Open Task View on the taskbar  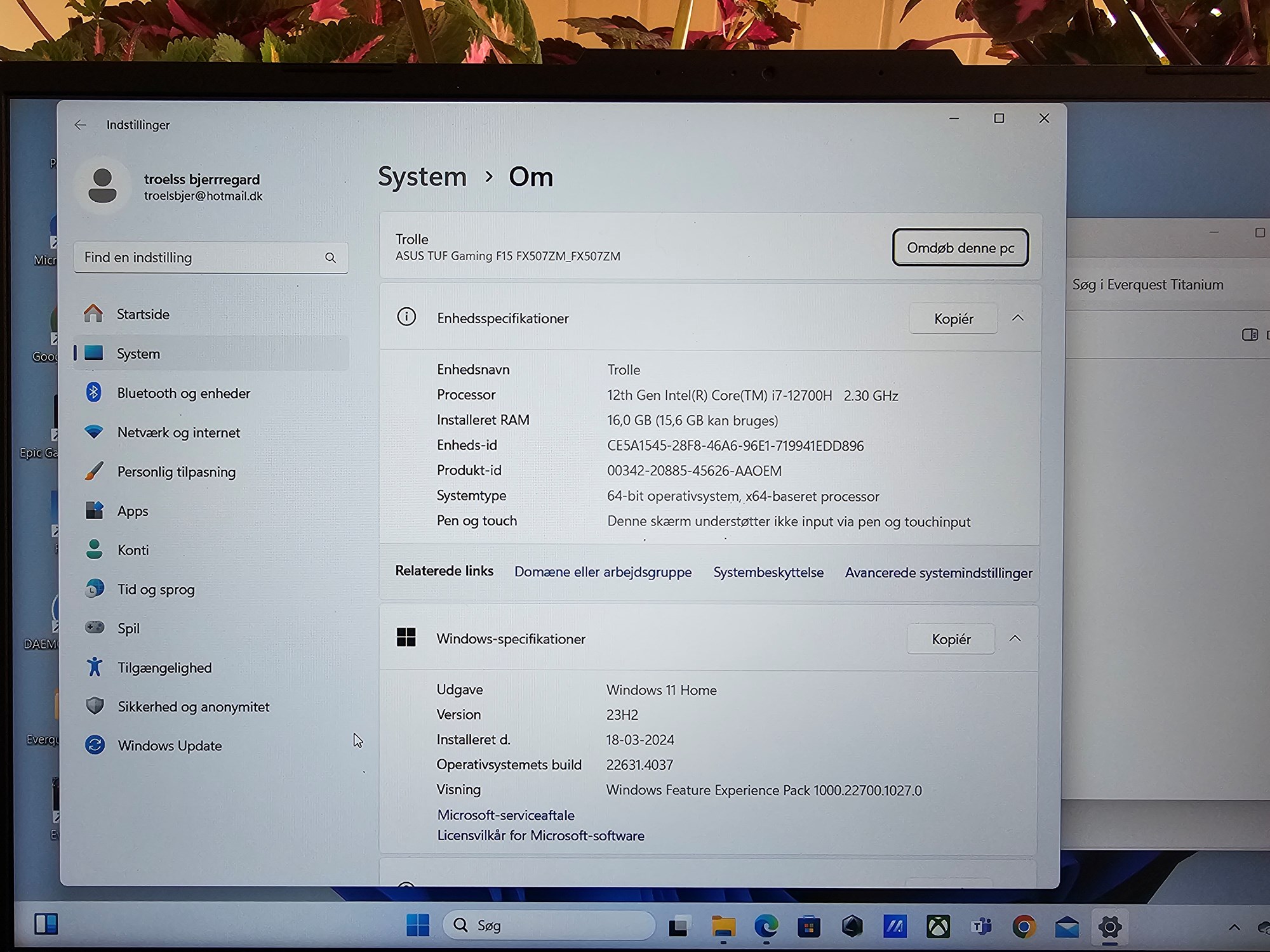click(678, 927)
